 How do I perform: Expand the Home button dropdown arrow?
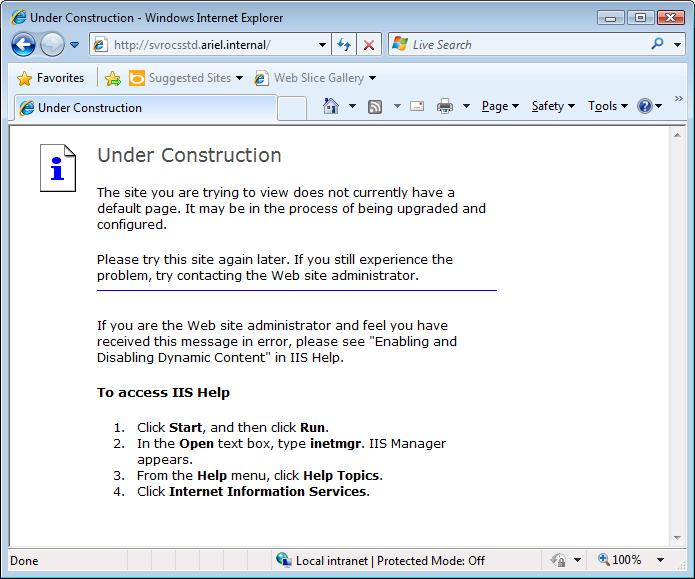pyautogui.click(x=352, y=106)
